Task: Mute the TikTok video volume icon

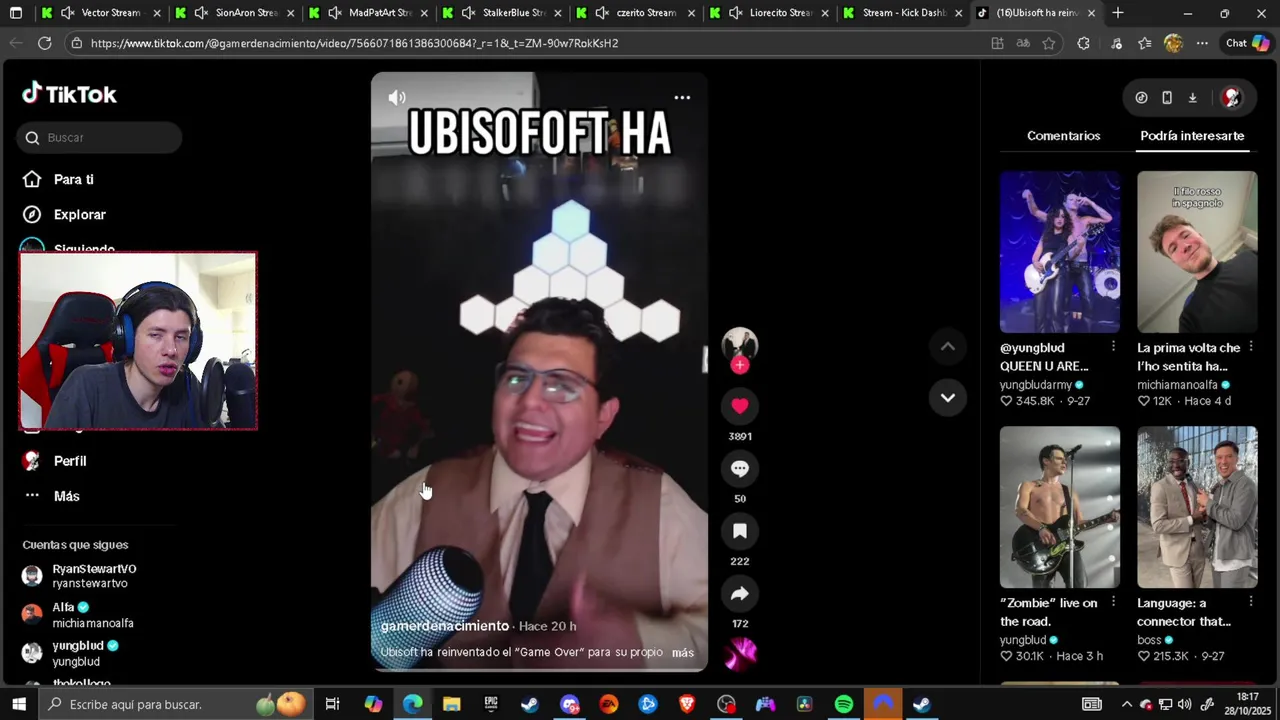Action: [397, 97]
